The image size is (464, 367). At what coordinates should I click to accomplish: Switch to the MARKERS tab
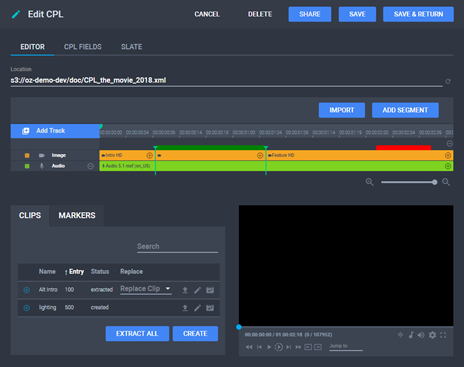(77, 216)
